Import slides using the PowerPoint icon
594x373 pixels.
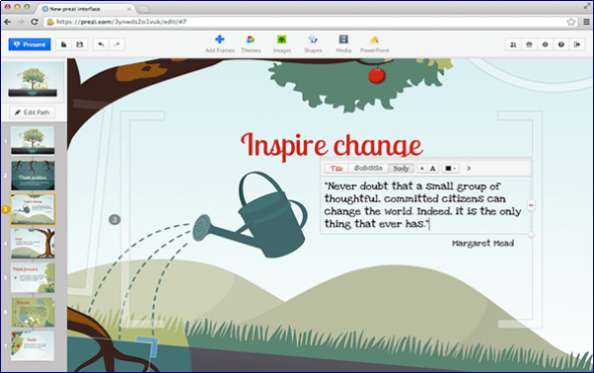click(374, 44)
